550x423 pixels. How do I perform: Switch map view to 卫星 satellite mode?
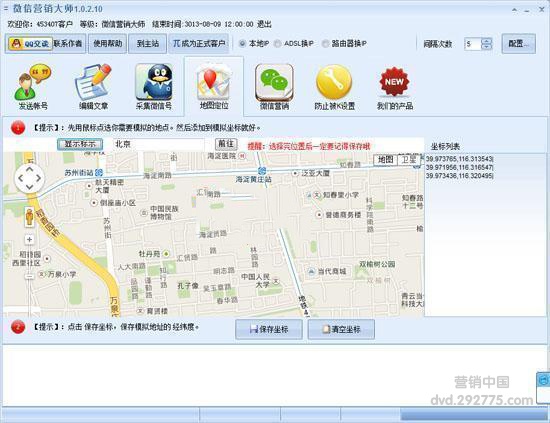409,160
